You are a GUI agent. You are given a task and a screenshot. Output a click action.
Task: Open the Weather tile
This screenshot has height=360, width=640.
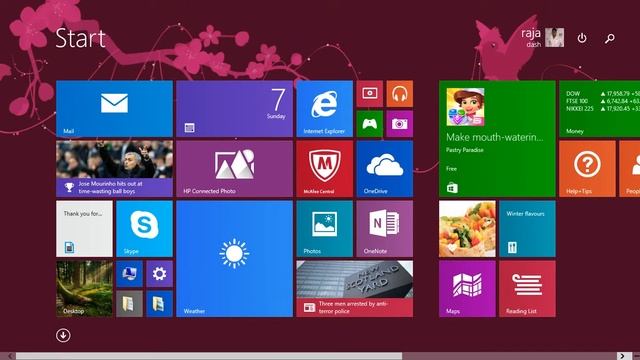tap(234, 259)
